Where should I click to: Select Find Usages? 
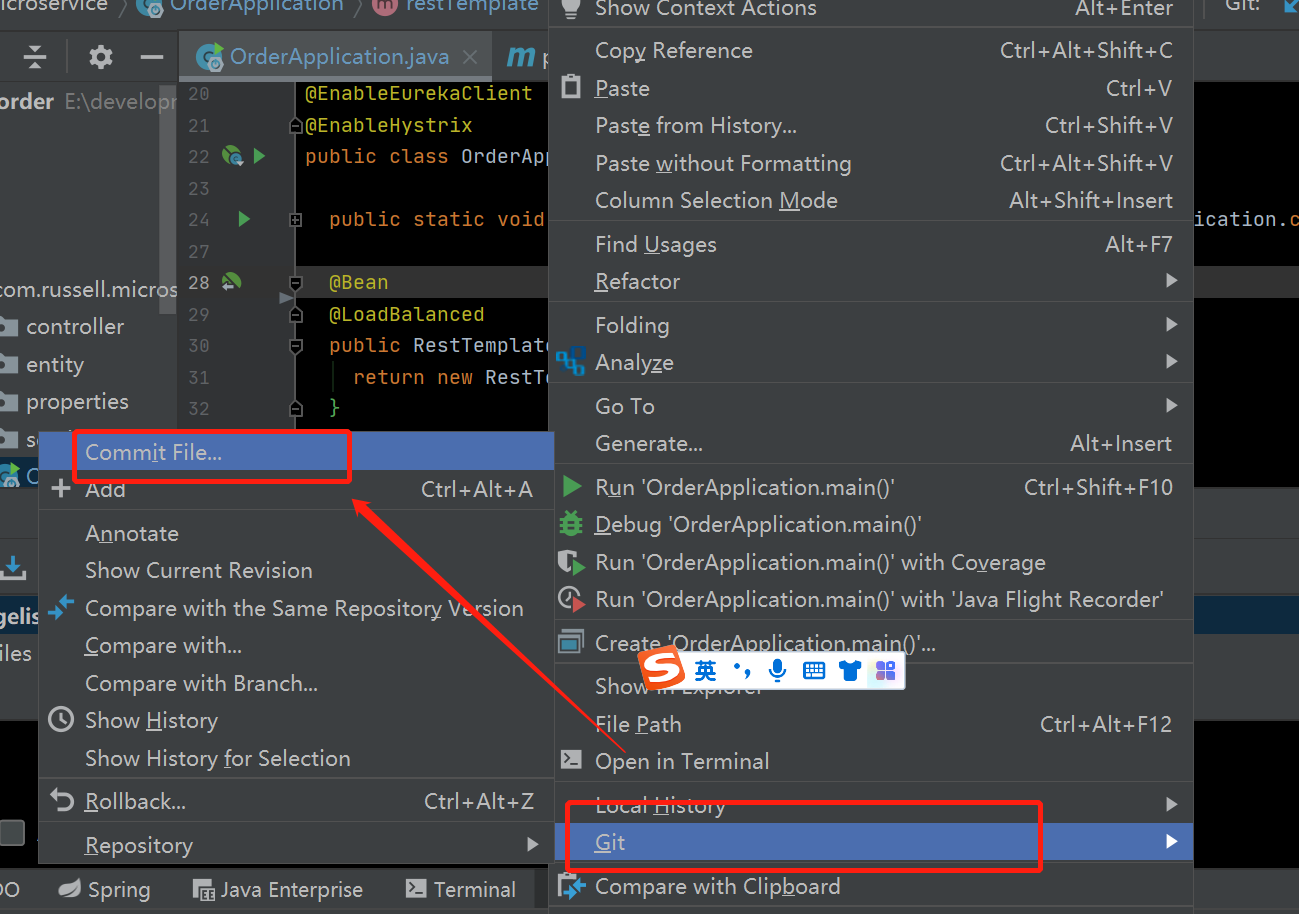pos(874,244)
